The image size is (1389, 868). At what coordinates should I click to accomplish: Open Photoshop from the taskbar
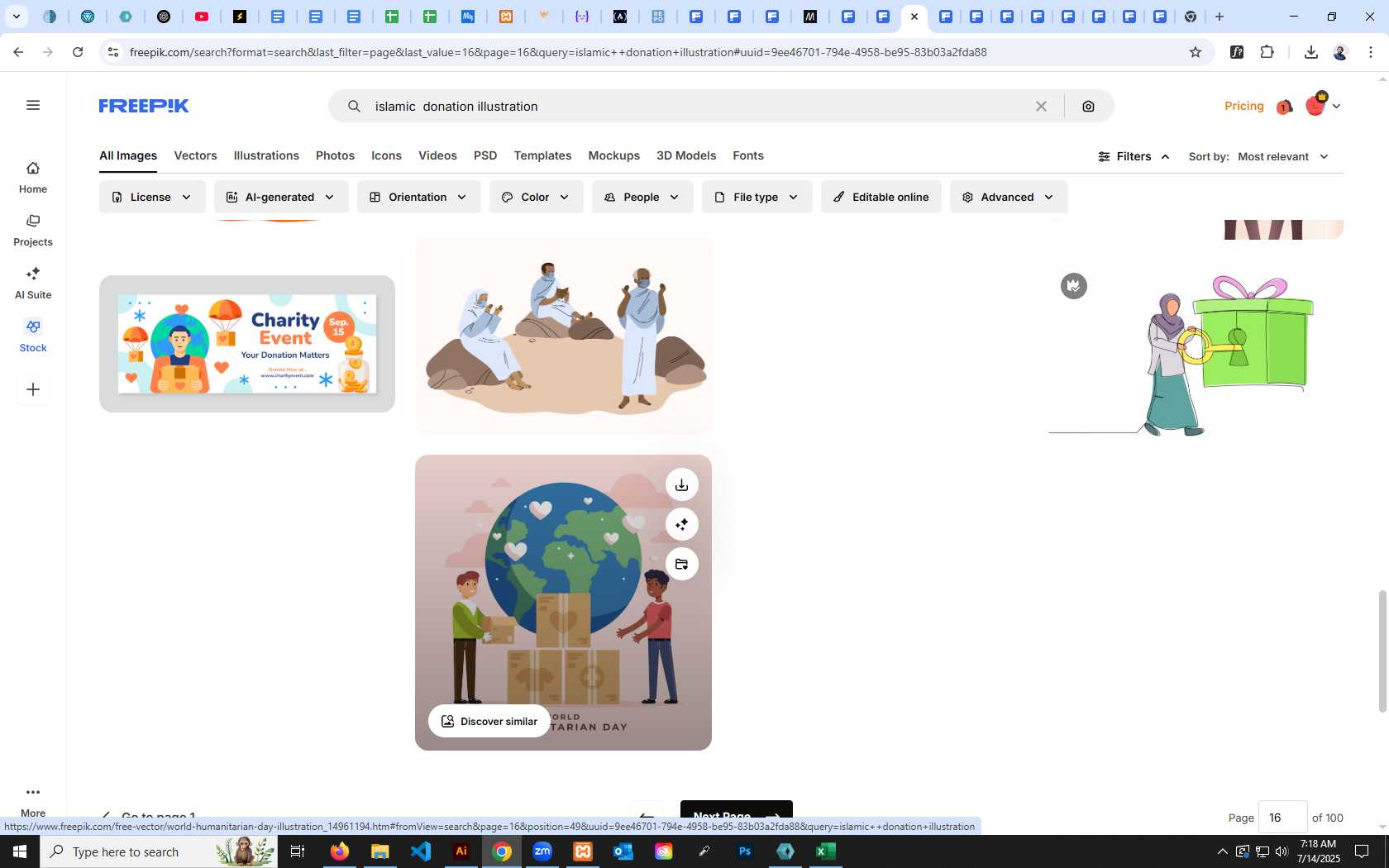pyautogui.click(x=745, y=851)
